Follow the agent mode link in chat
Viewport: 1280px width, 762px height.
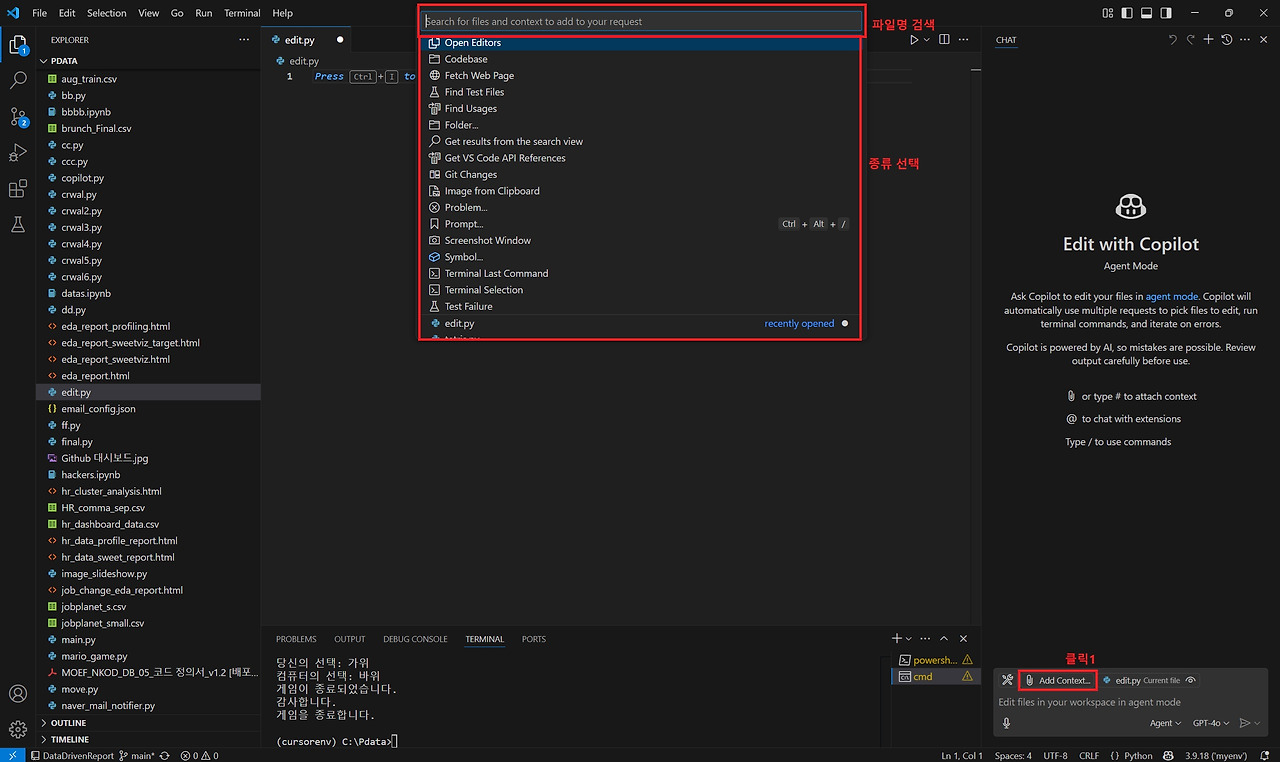pos(1171,297)
